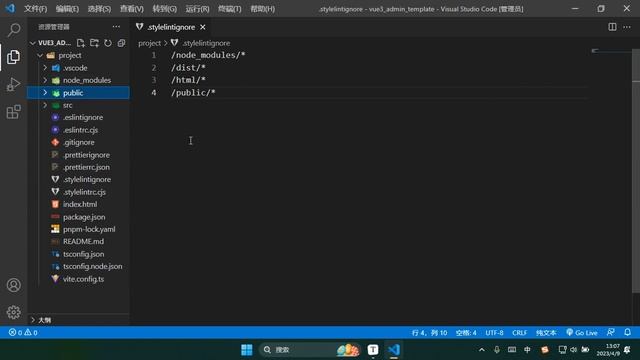Refresh the explorer tree
This screenshot has height=360, width=640.
click(108, 43)
